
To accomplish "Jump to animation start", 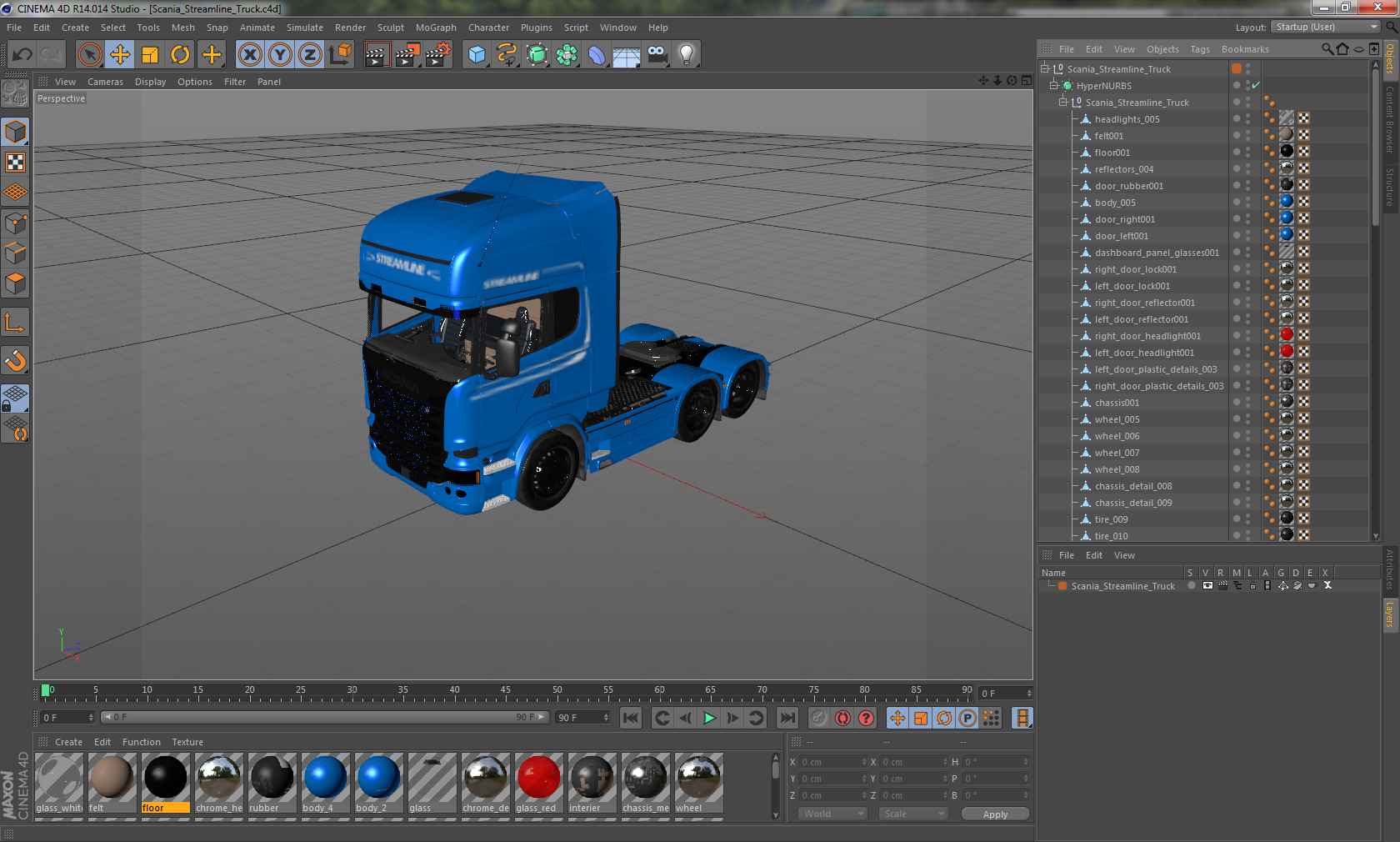I will pos(631,718).
